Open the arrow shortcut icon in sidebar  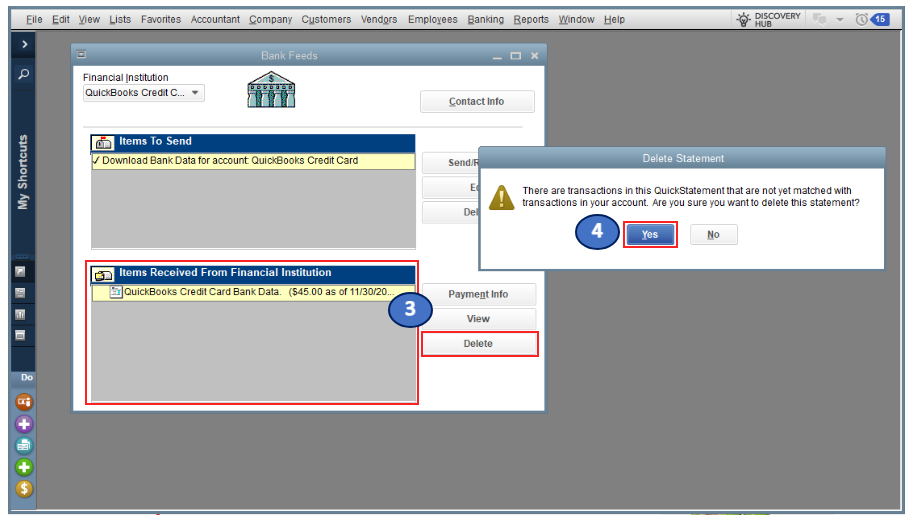click(20, 271)
